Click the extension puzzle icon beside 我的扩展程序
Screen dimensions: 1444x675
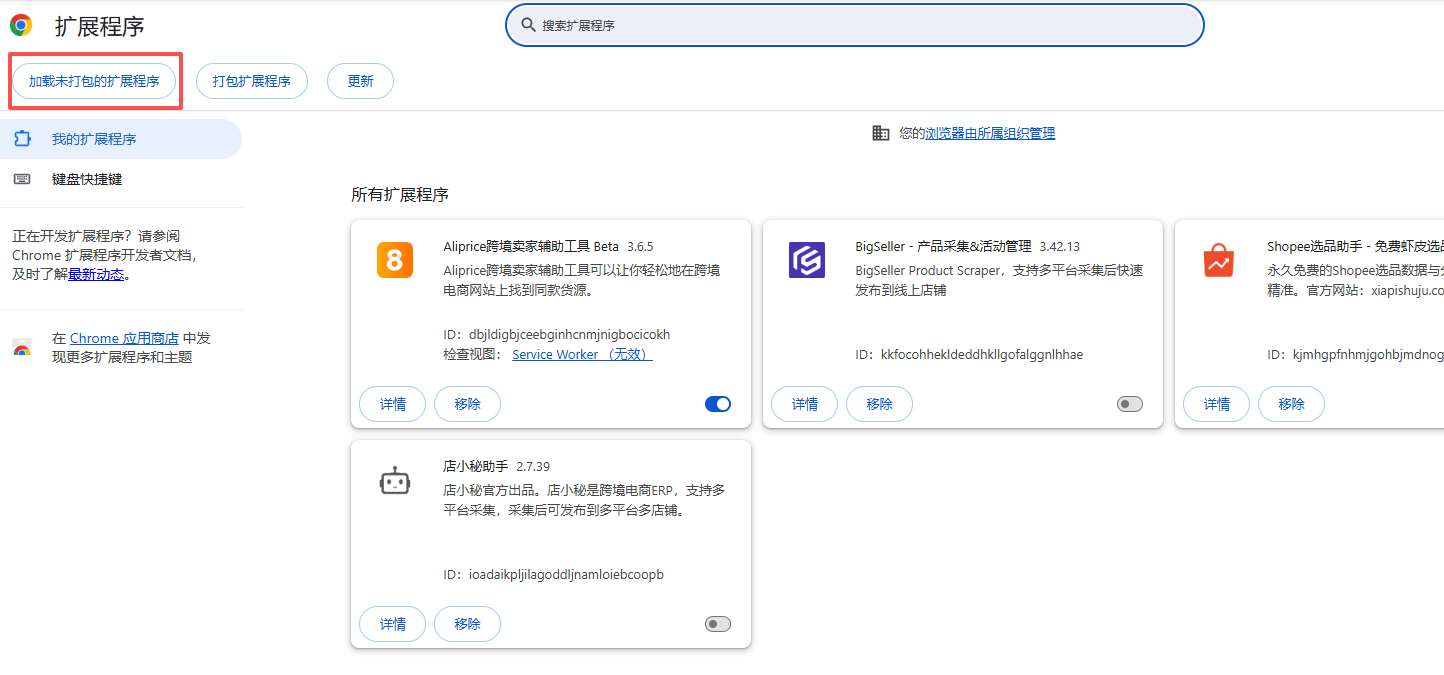click(x=22, y=138)
